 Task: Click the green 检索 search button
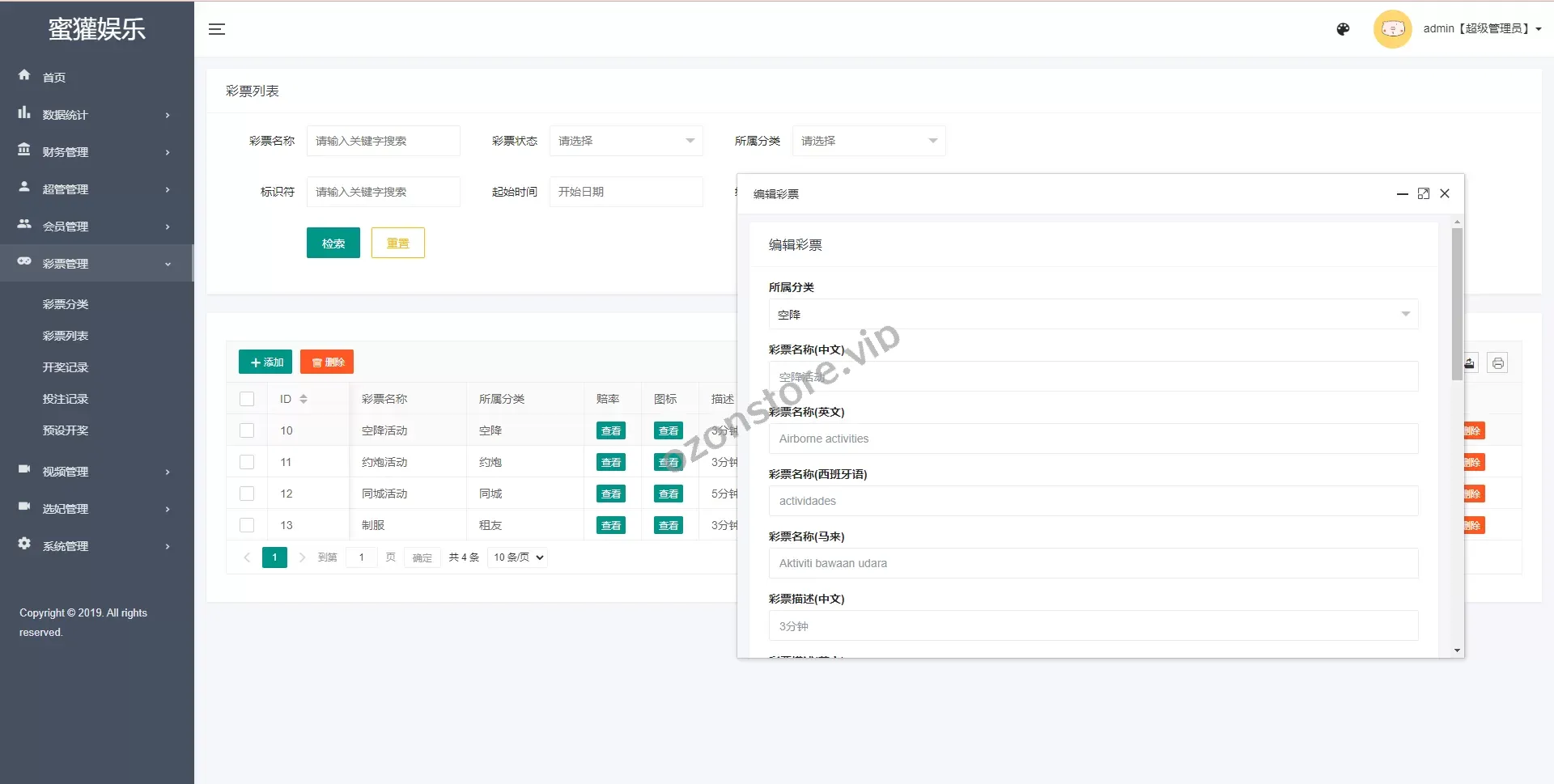pos(333,244)
